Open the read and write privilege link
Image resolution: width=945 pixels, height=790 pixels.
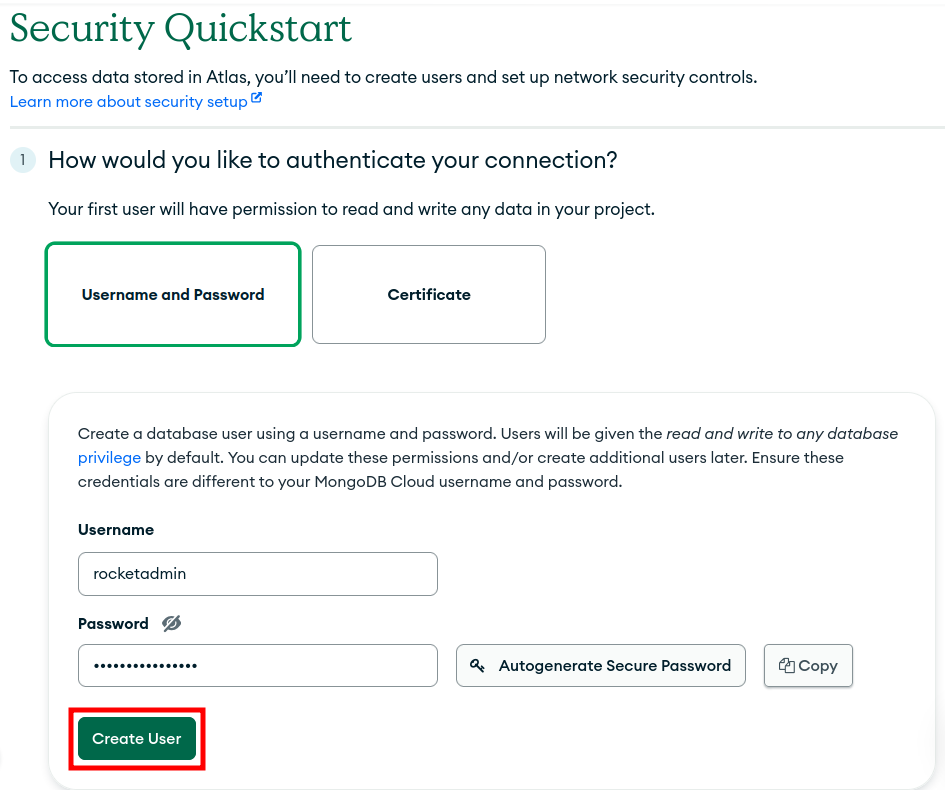pyautogui.click(x=109, y=458)
